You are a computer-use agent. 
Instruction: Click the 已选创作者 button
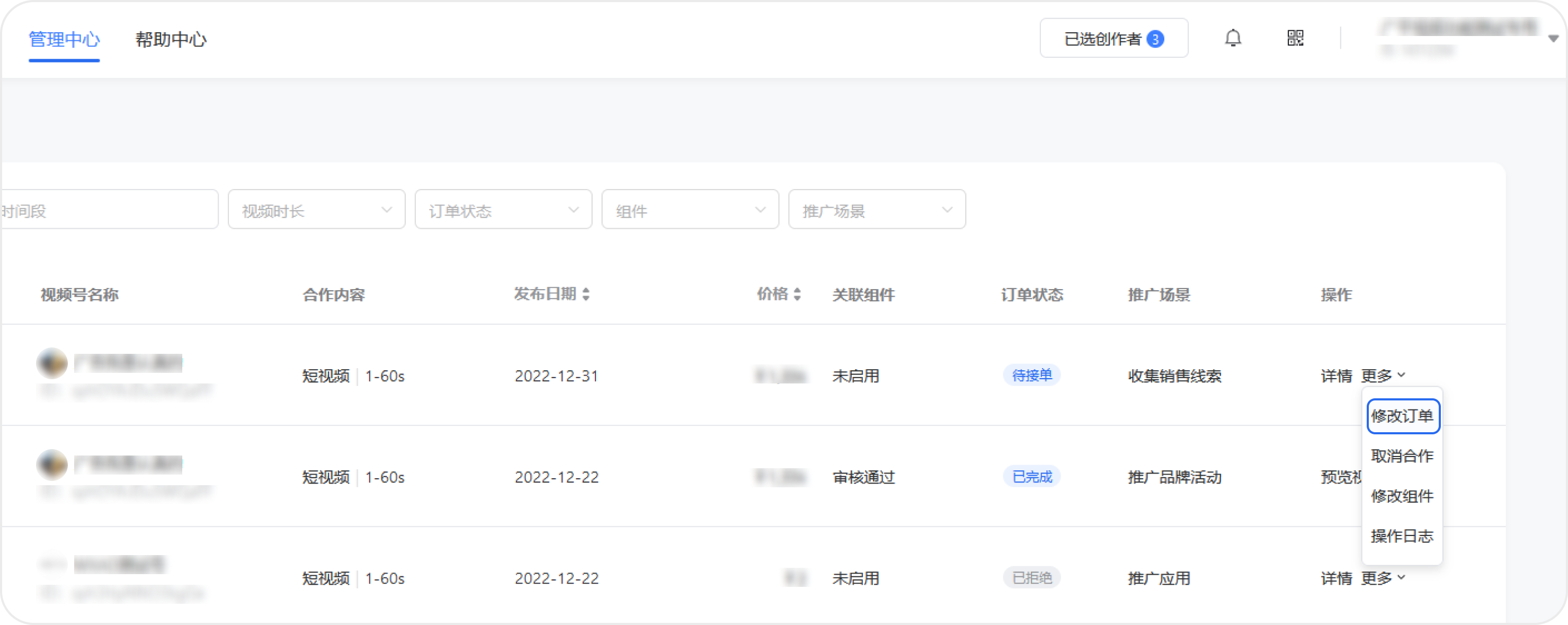click(1113, 38)
